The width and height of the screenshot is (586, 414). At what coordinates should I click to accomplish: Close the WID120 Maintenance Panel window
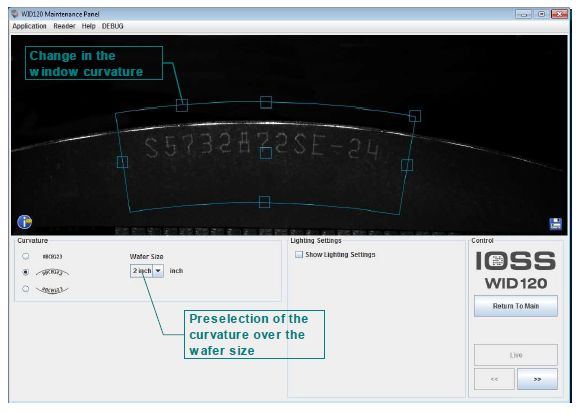(x=559, y=14)
